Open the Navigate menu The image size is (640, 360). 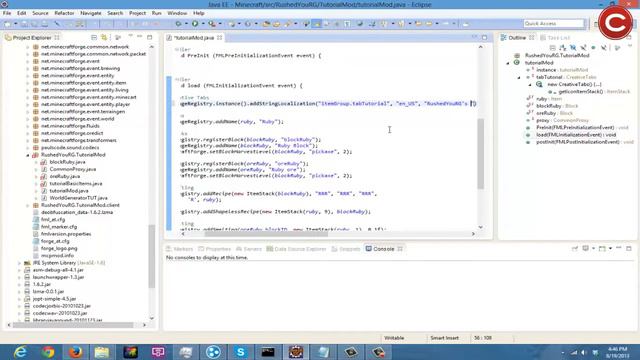tap(91, 13)
